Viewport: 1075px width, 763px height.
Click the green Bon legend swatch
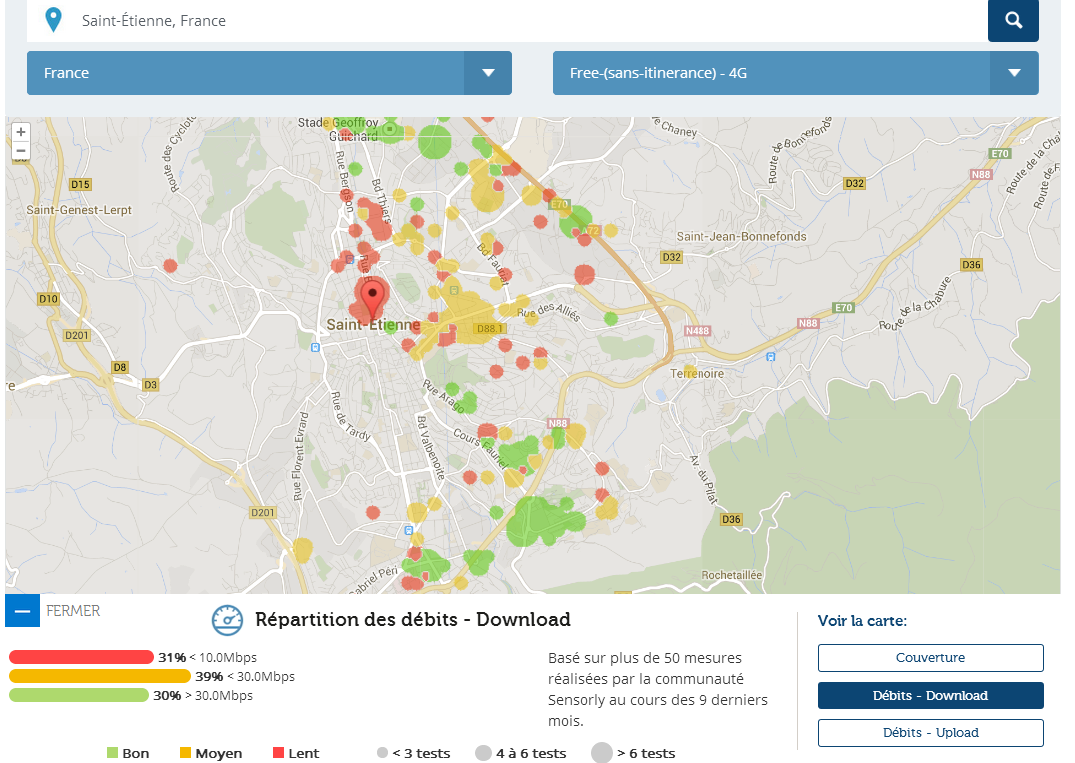[112, 753]
